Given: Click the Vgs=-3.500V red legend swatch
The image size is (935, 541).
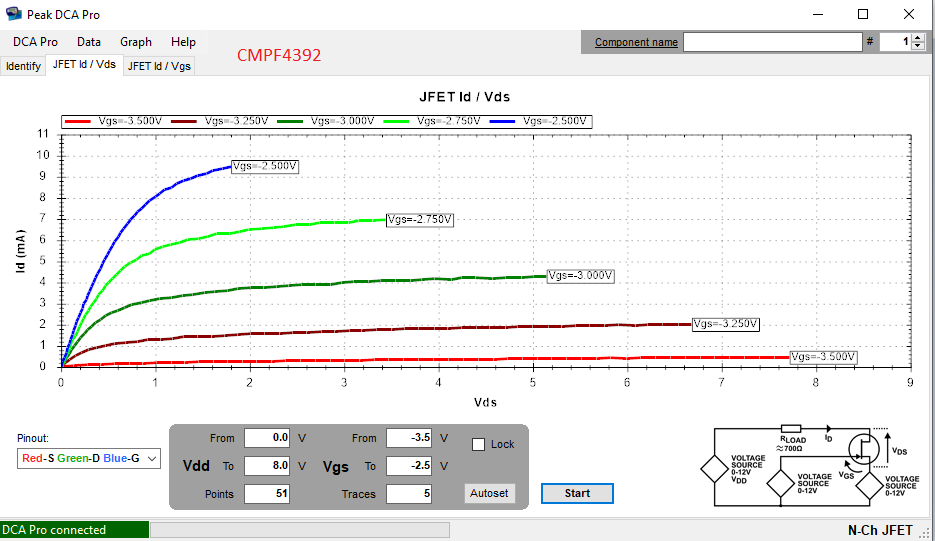Looking at the screenshot, I should click(78, 121).
